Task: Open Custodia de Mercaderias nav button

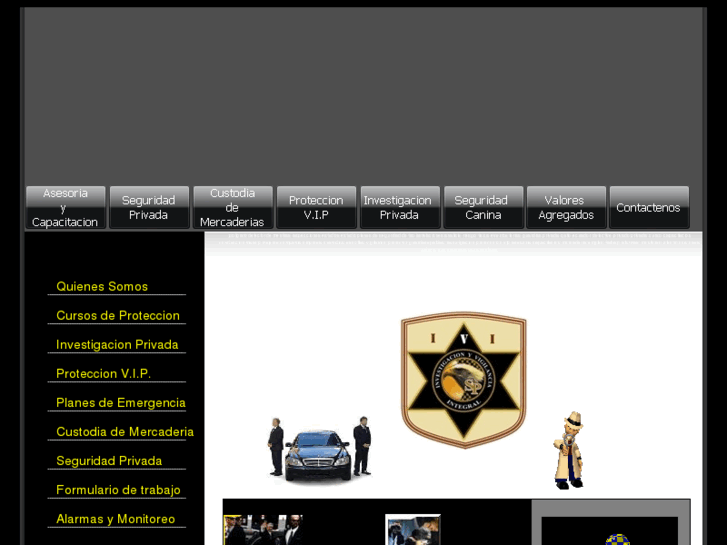Action: 233,207
